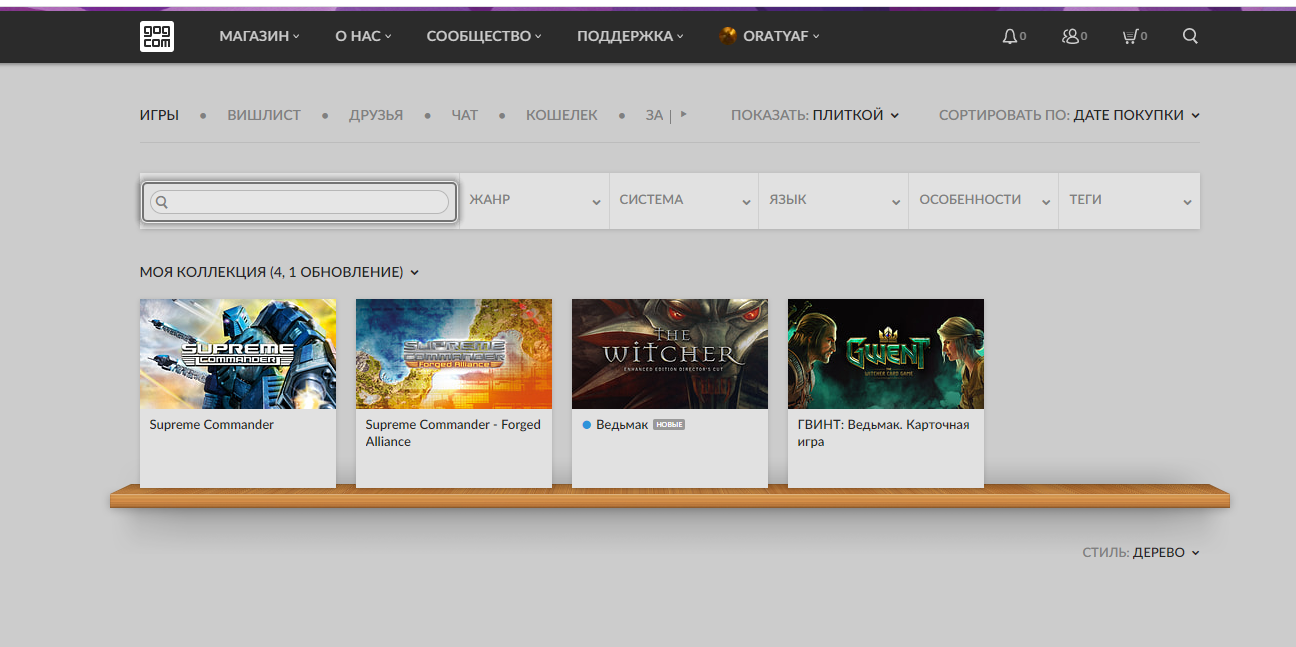Switch to ВИШЛИСТ tab
Image resolution: width=1296 pixels, height=647 pixels.
click(264, 115)
